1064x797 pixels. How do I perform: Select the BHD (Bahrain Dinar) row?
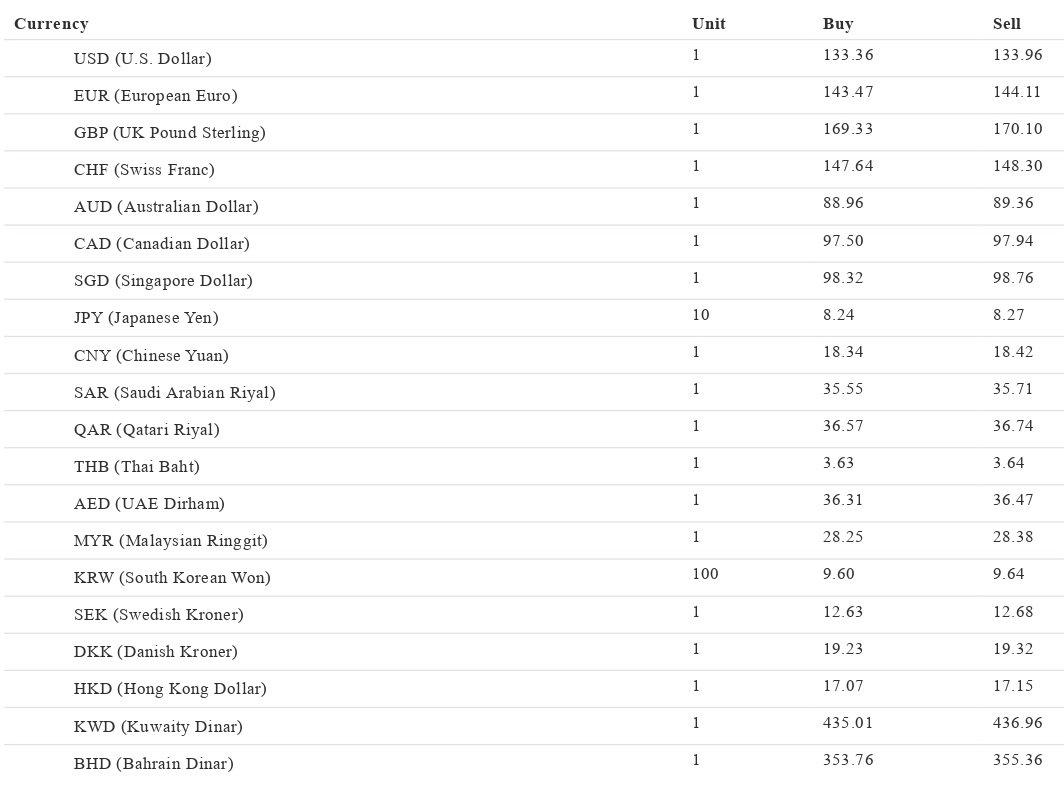click(x=153, y=764)
